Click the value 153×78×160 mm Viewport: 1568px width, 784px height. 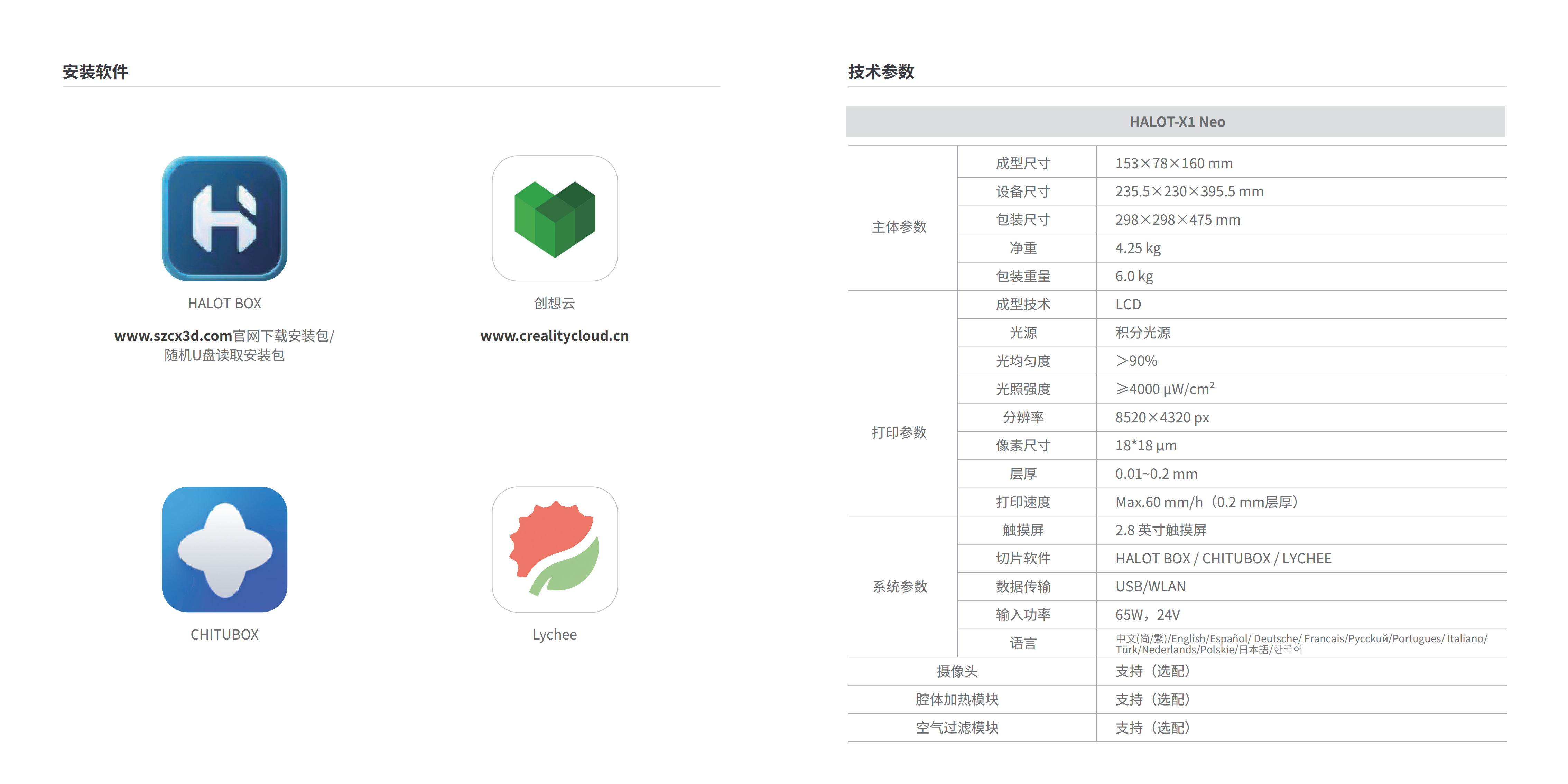point(1174,163)
